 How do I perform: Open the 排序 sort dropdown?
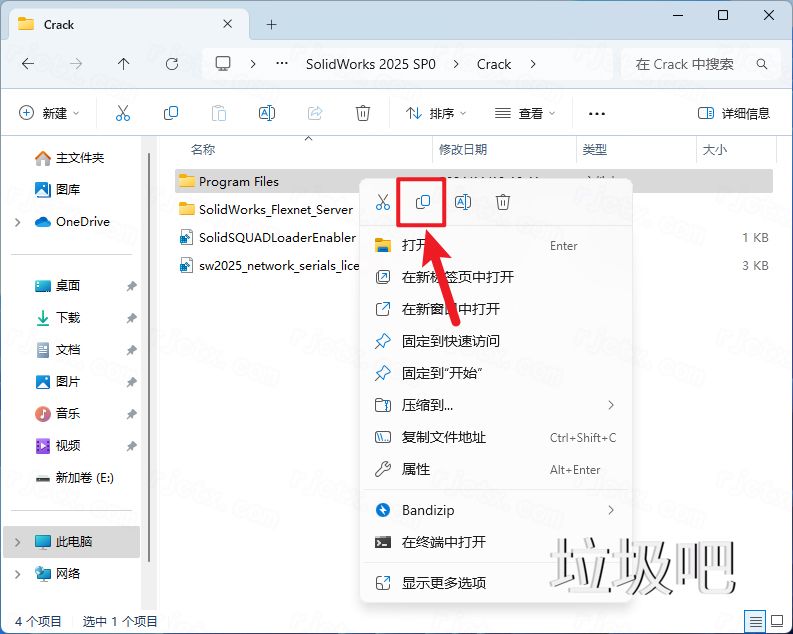(435, 113)
